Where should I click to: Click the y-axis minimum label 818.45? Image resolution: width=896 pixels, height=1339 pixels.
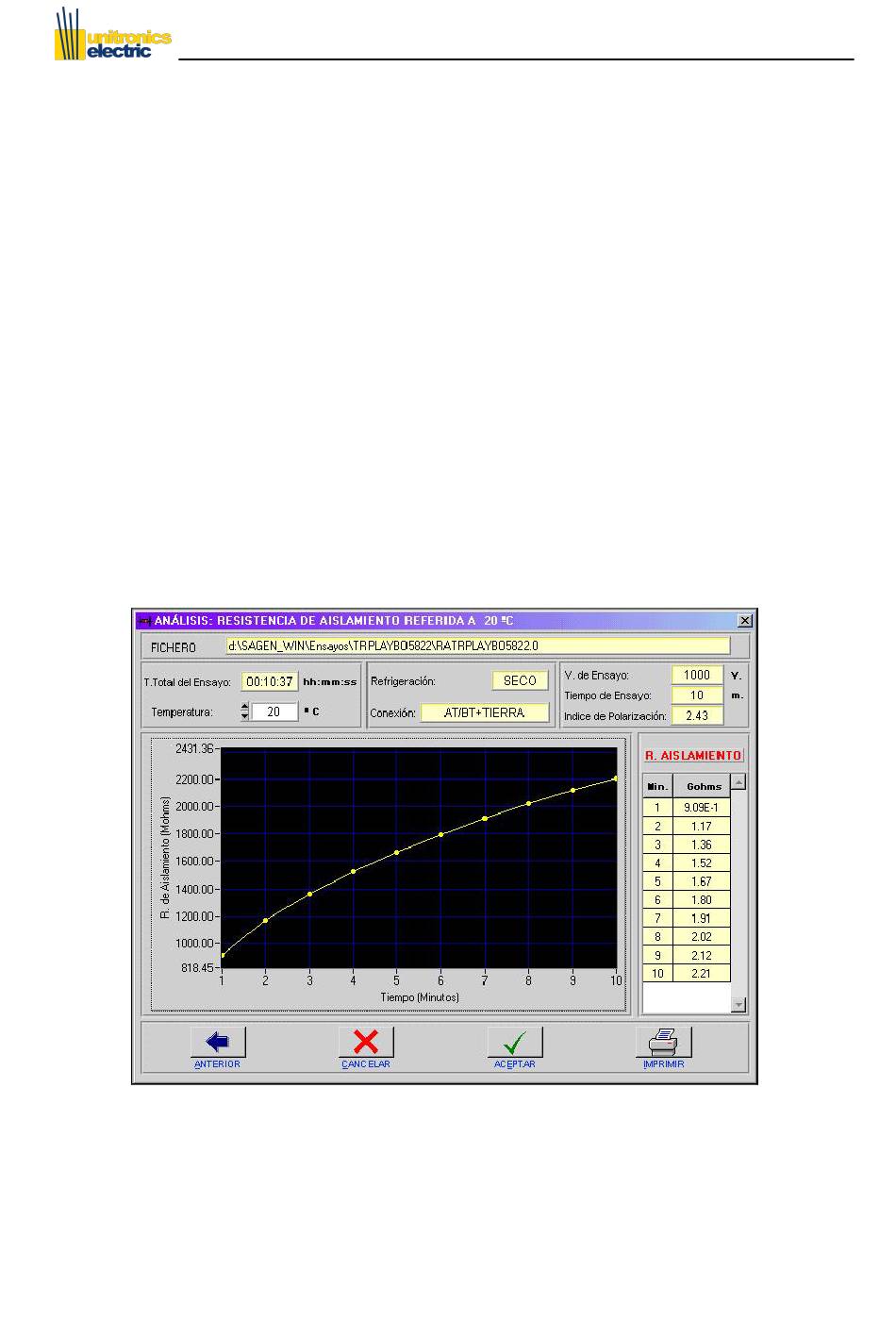(197, 969)
